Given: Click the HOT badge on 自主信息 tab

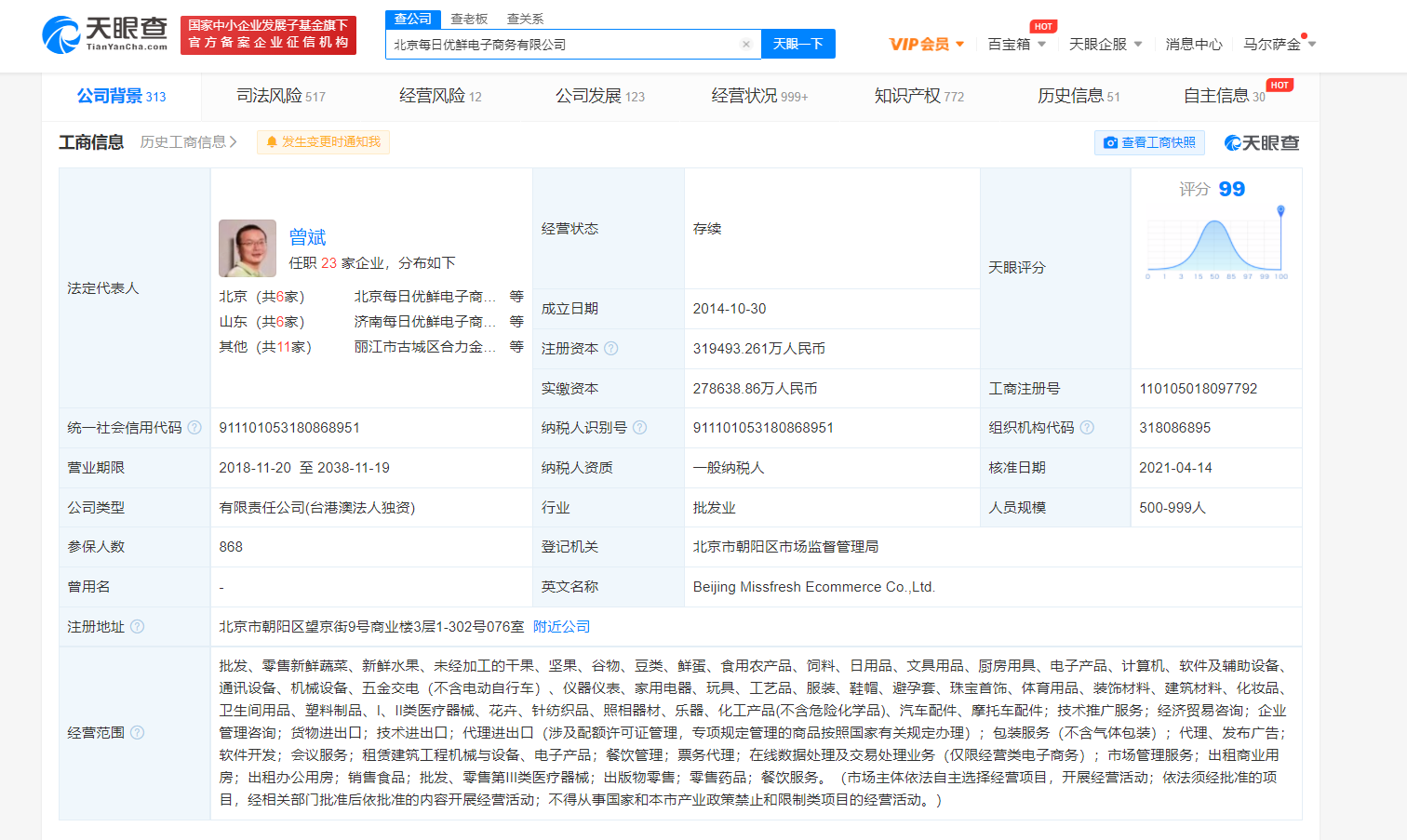Looking at the screenshot, I should click(1280, 85).
